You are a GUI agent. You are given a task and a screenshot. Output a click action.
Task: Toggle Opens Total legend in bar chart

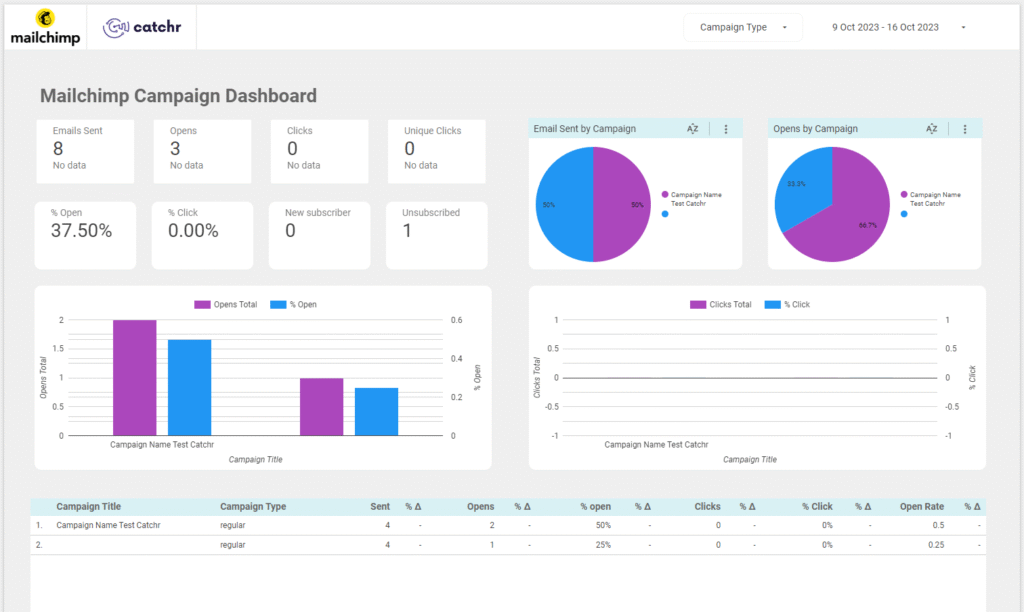(x=226, y=304)
